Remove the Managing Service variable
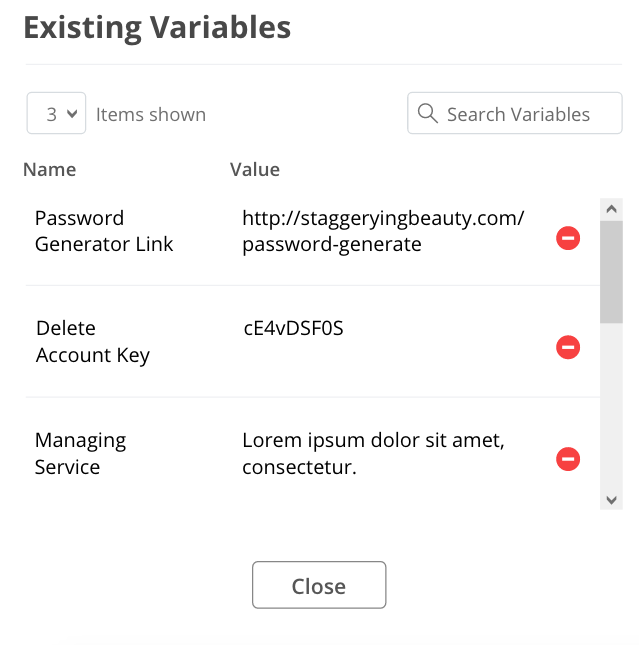Viewport: 639px width, 645px height. point(568,459)
